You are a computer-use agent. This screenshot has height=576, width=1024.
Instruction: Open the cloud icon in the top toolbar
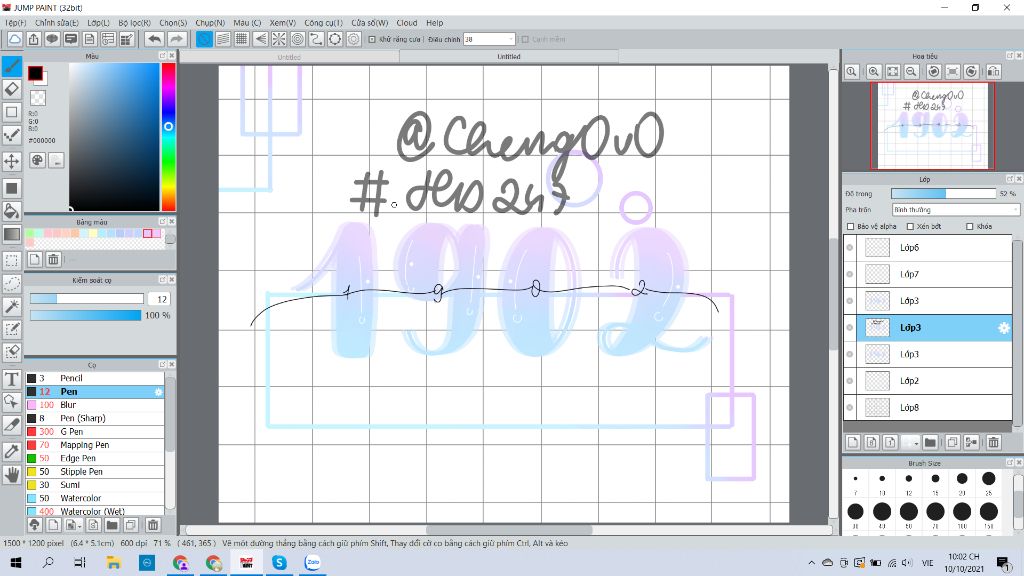click(x=14, y=39)
